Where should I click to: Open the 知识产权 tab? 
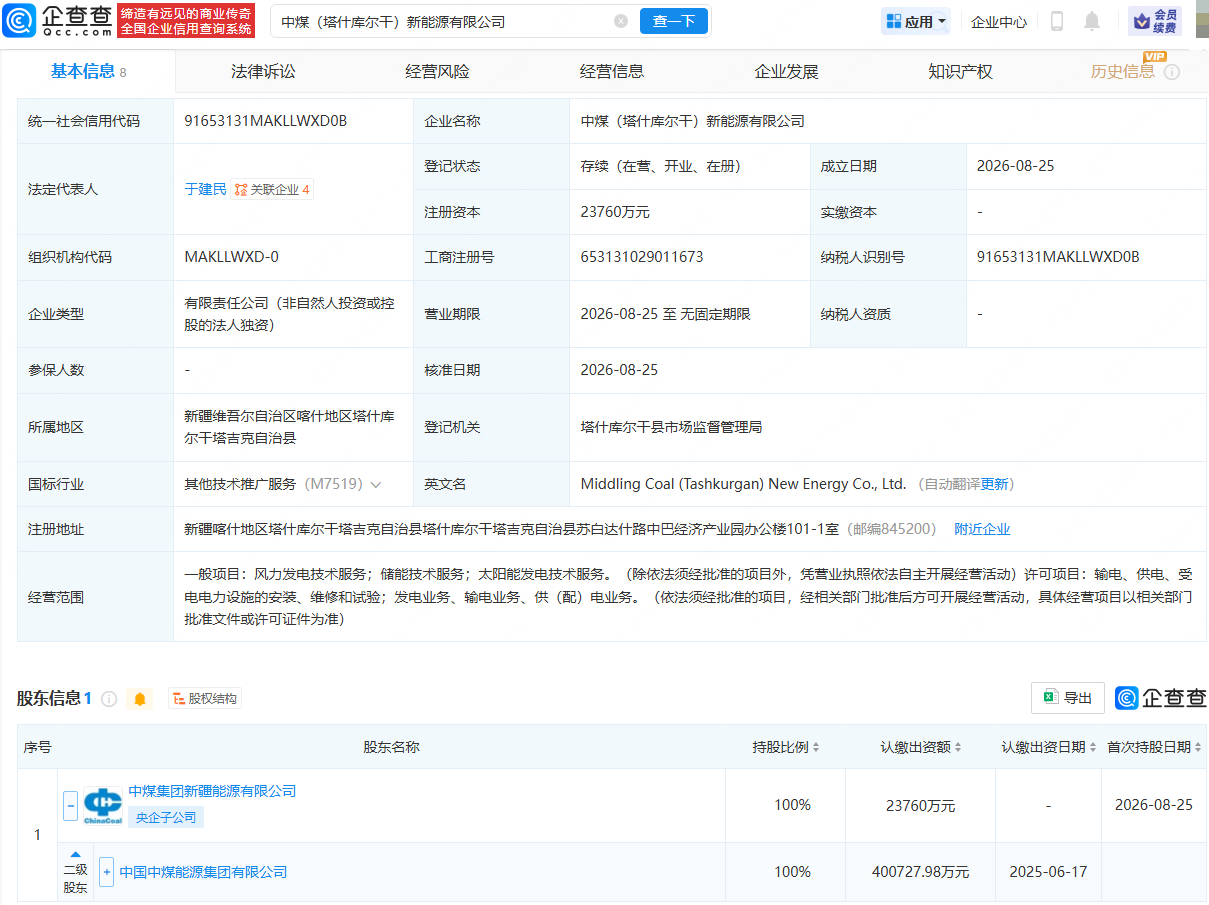[x=960, y=71]
